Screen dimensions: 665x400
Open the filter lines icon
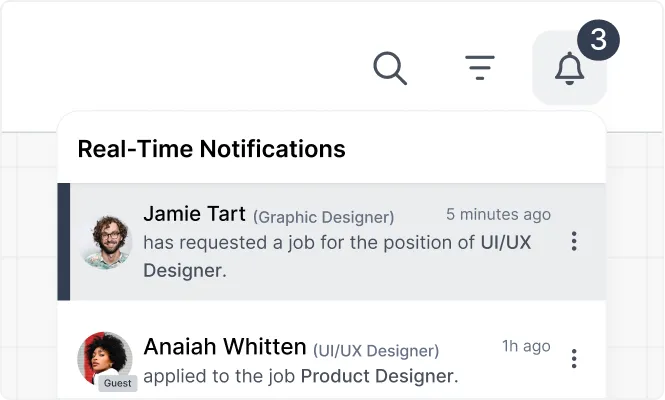tap(480, 67)
